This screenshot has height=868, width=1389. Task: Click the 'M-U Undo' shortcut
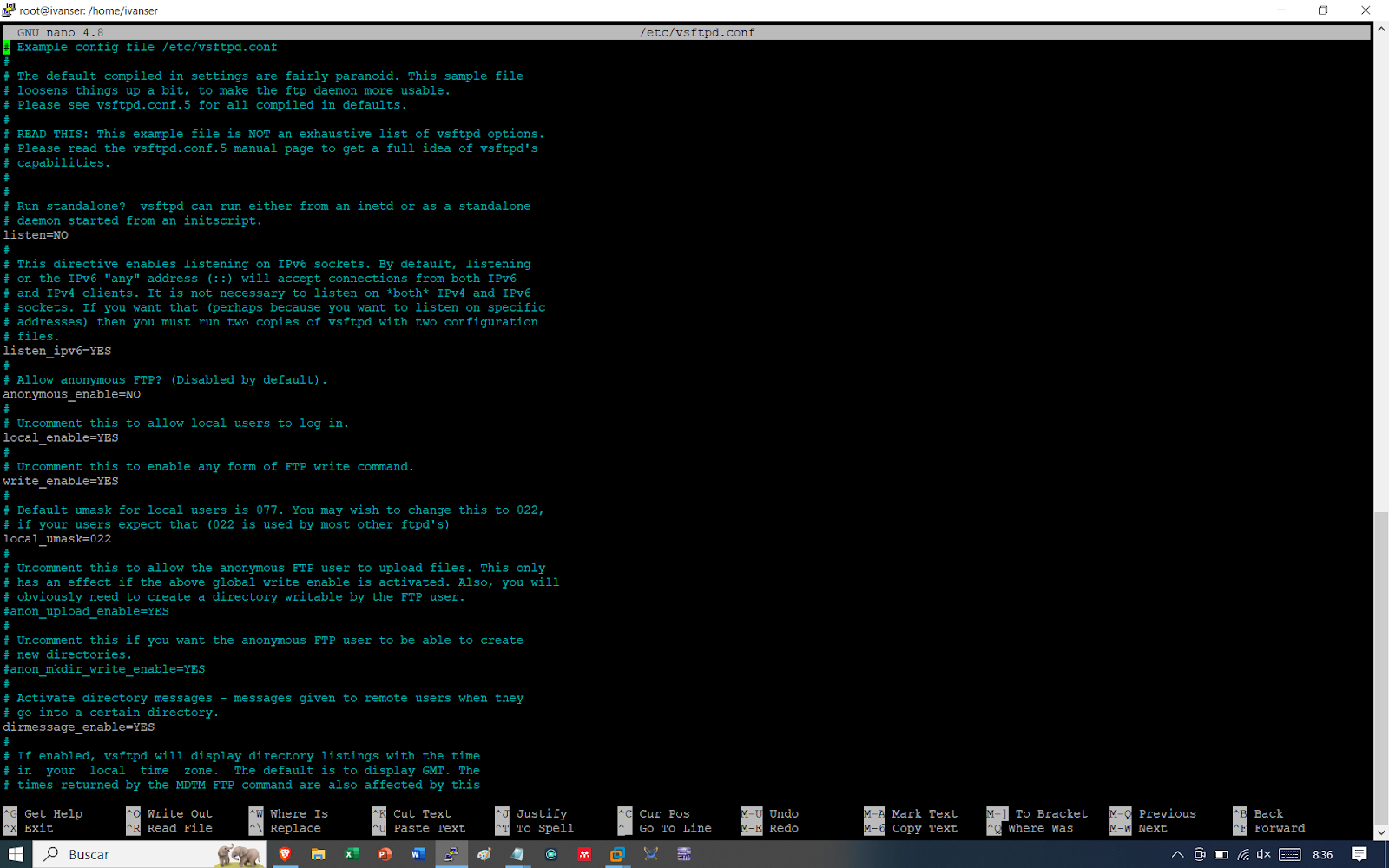pyautogui.click(x=770, y=814)
